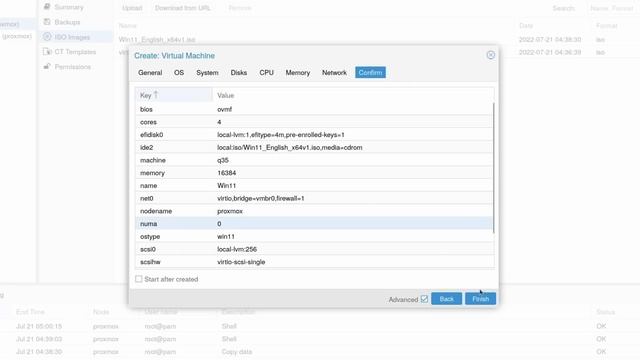Click Finish to create the VM
Screen dimensions: 640x360
point(480,299)
